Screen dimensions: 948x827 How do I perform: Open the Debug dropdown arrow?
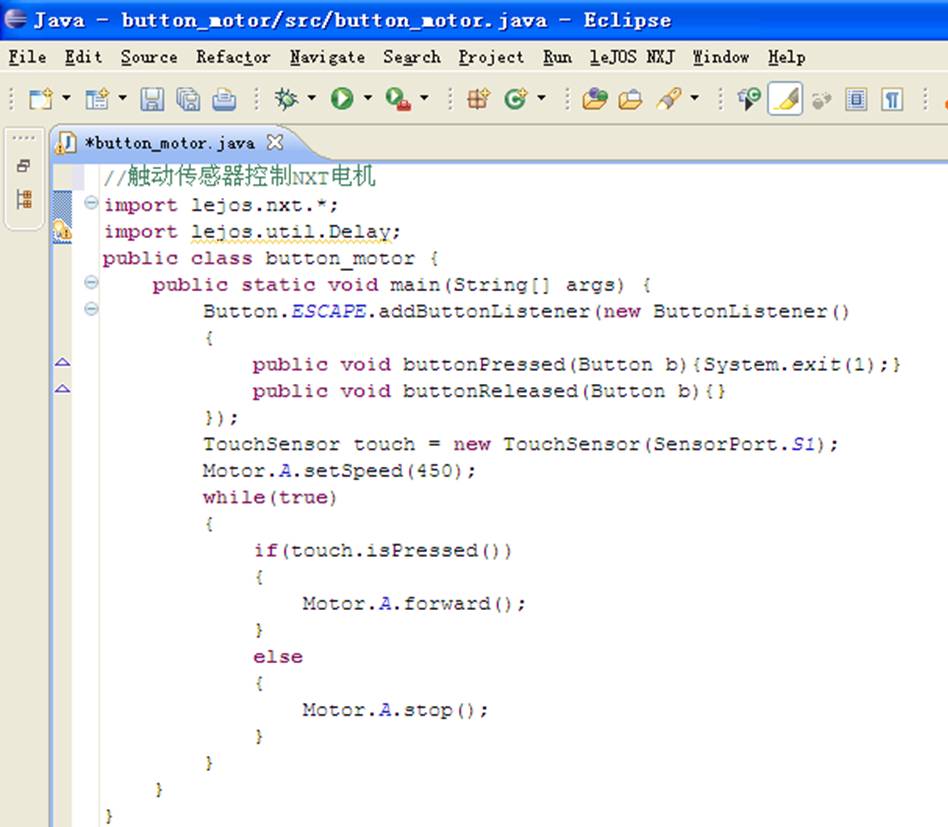pos(311,97)
